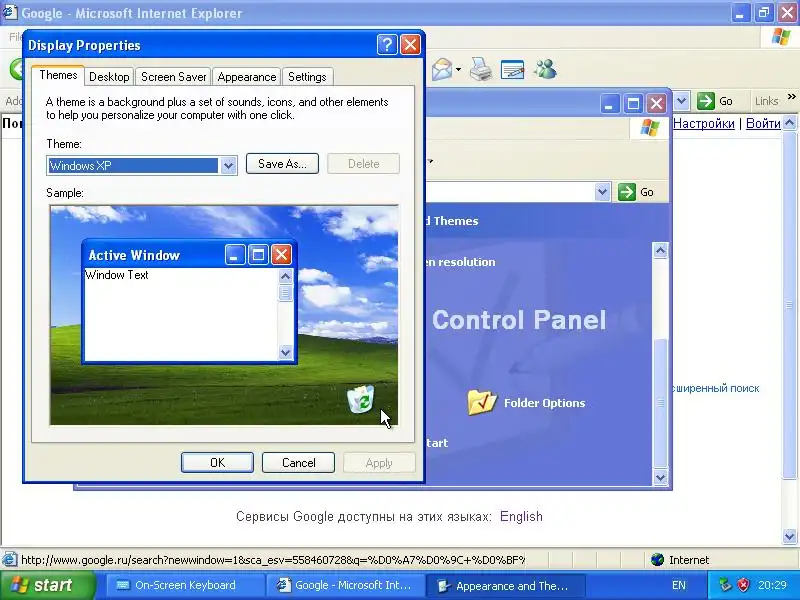Click Cancel in Display Properties

[x=298, y=462]
